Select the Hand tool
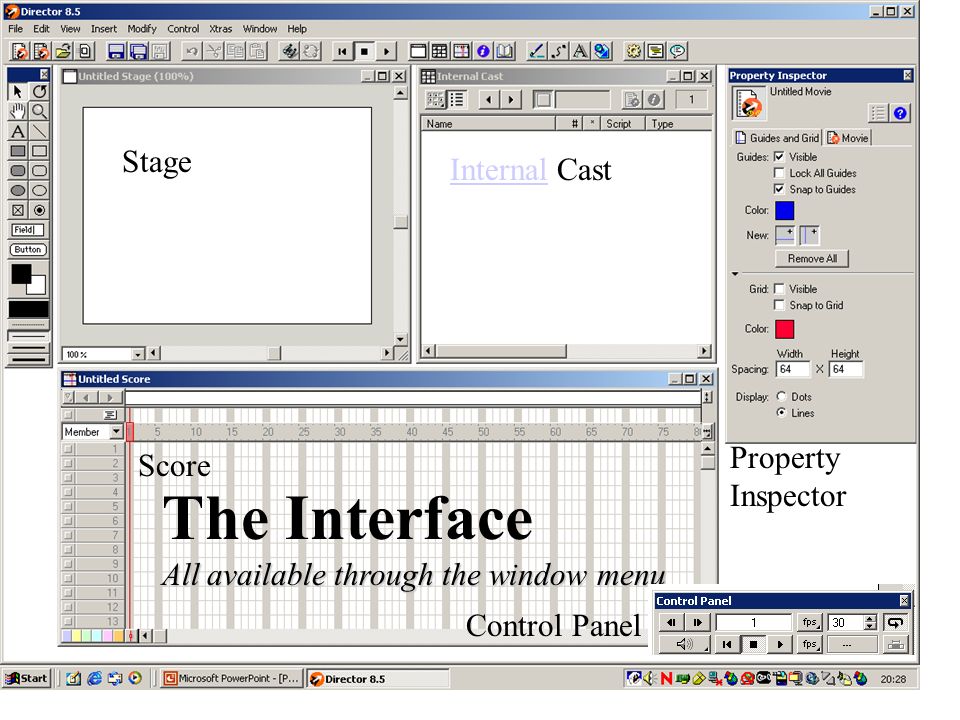This screenshot has height=720, width=960. click(18, 111)
